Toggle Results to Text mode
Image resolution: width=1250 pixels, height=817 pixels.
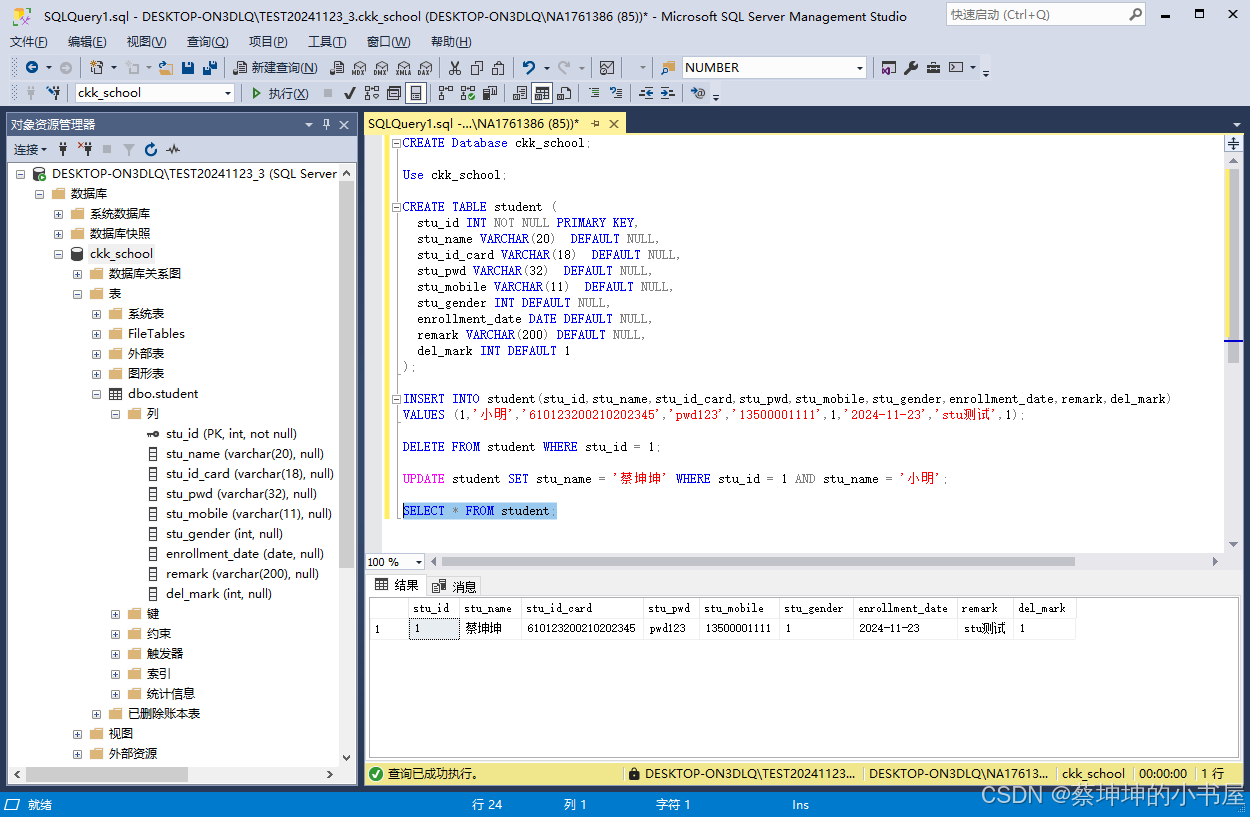point(520,93)
